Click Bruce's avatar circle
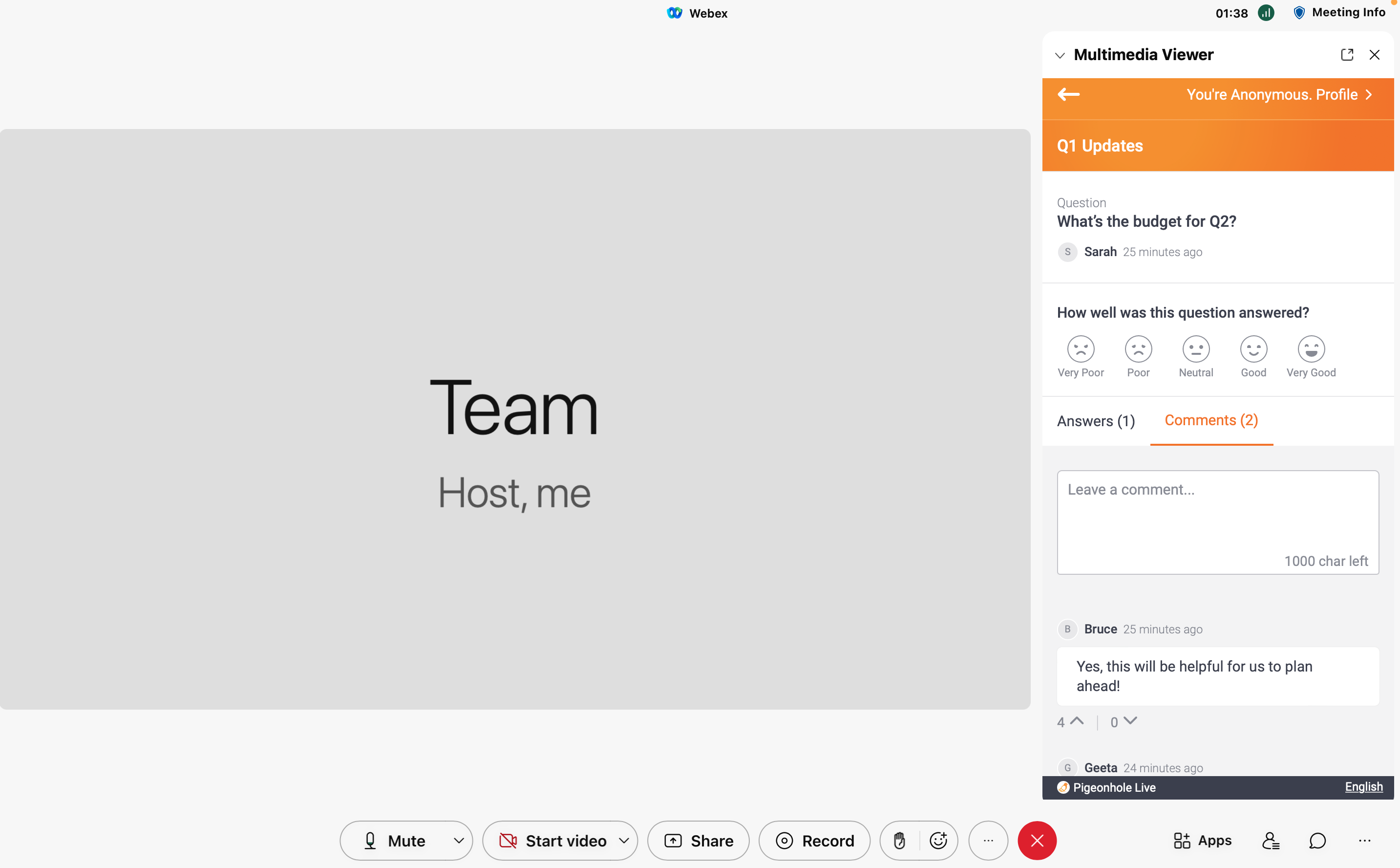1400x868 pixels. [x=1067, y=629]
